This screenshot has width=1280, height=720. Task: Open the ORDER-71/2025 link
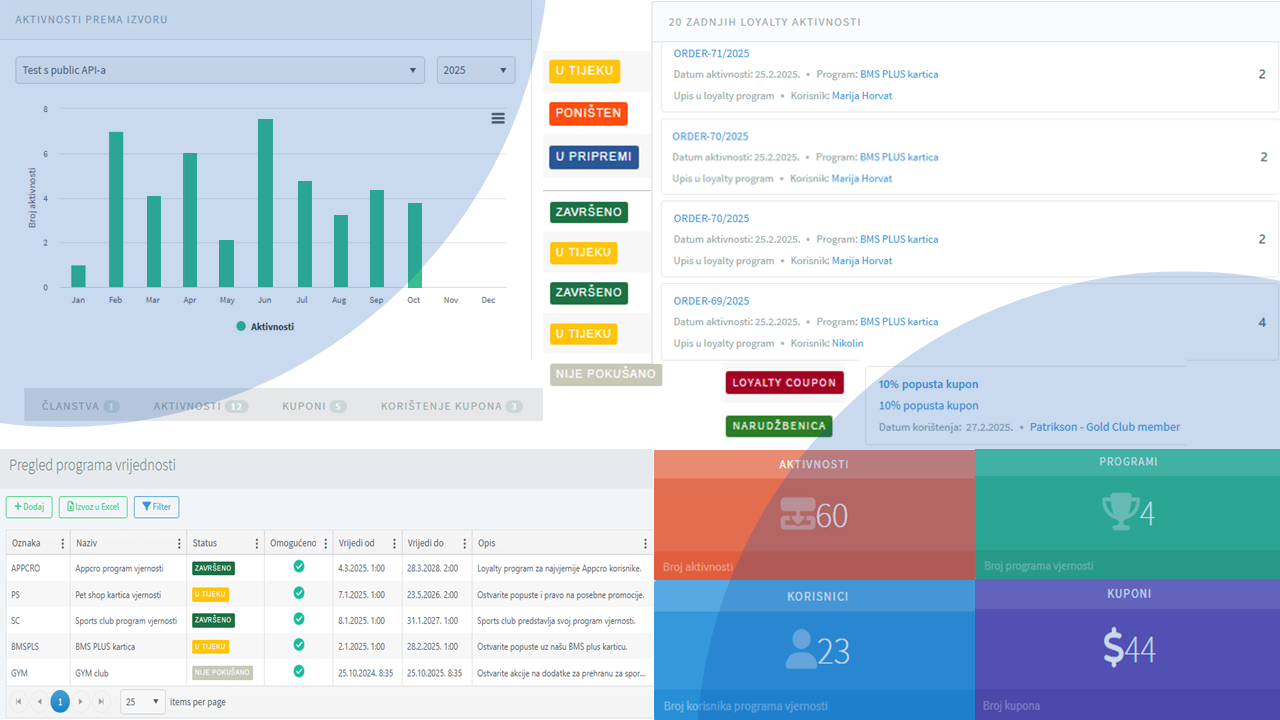point(711,54)
